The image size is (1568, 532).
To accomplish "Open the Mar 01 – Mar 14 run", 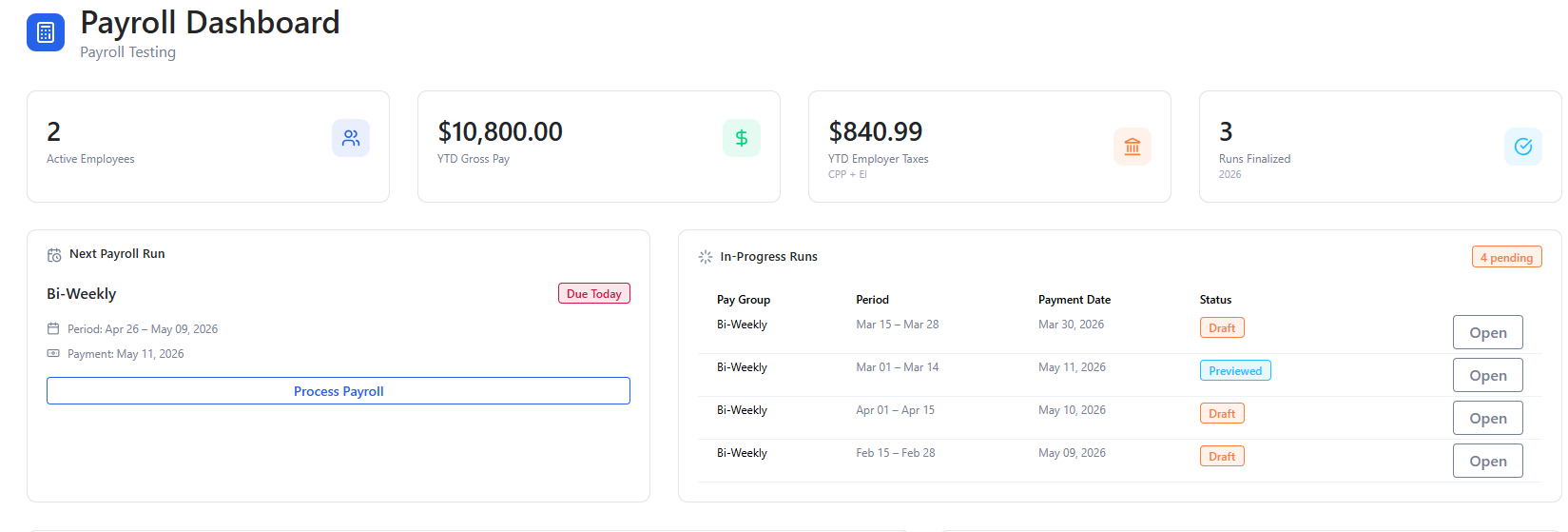I will [x=1488, y=375].
